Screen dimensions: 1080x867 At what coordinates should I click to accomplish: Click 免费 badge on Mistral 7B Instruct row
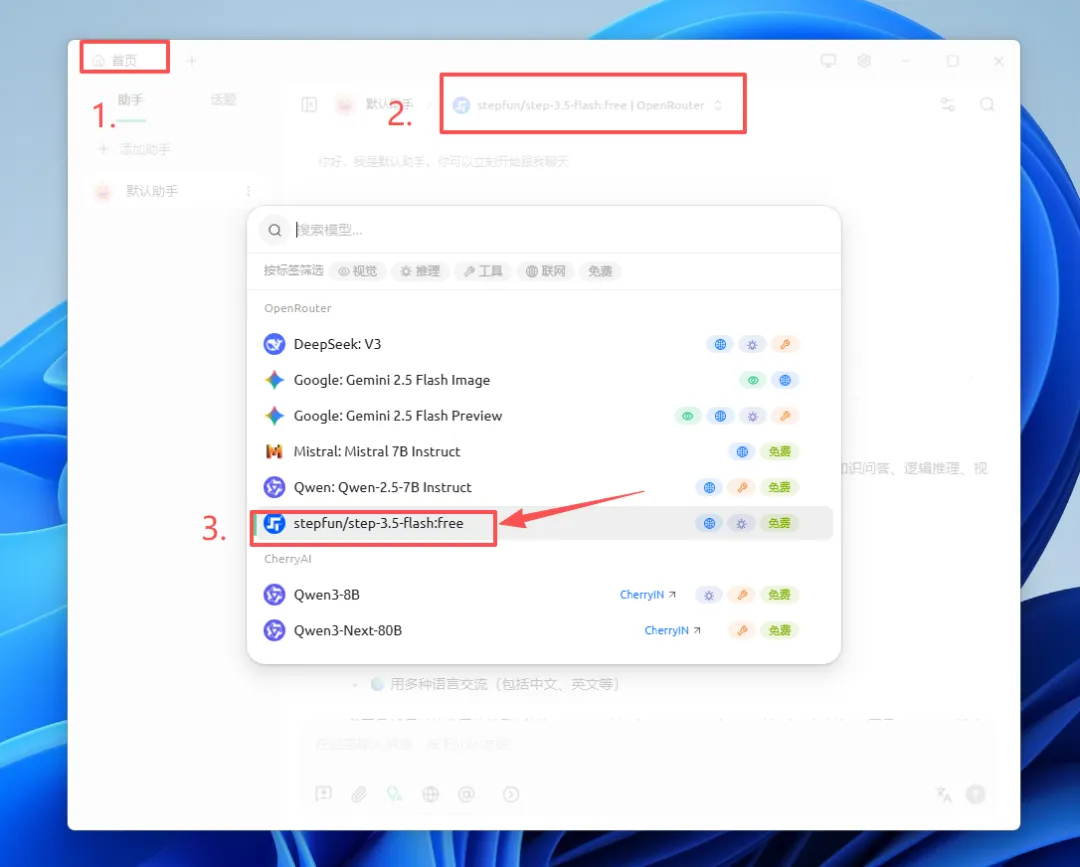pyautogui.click(x=779, y=452)
